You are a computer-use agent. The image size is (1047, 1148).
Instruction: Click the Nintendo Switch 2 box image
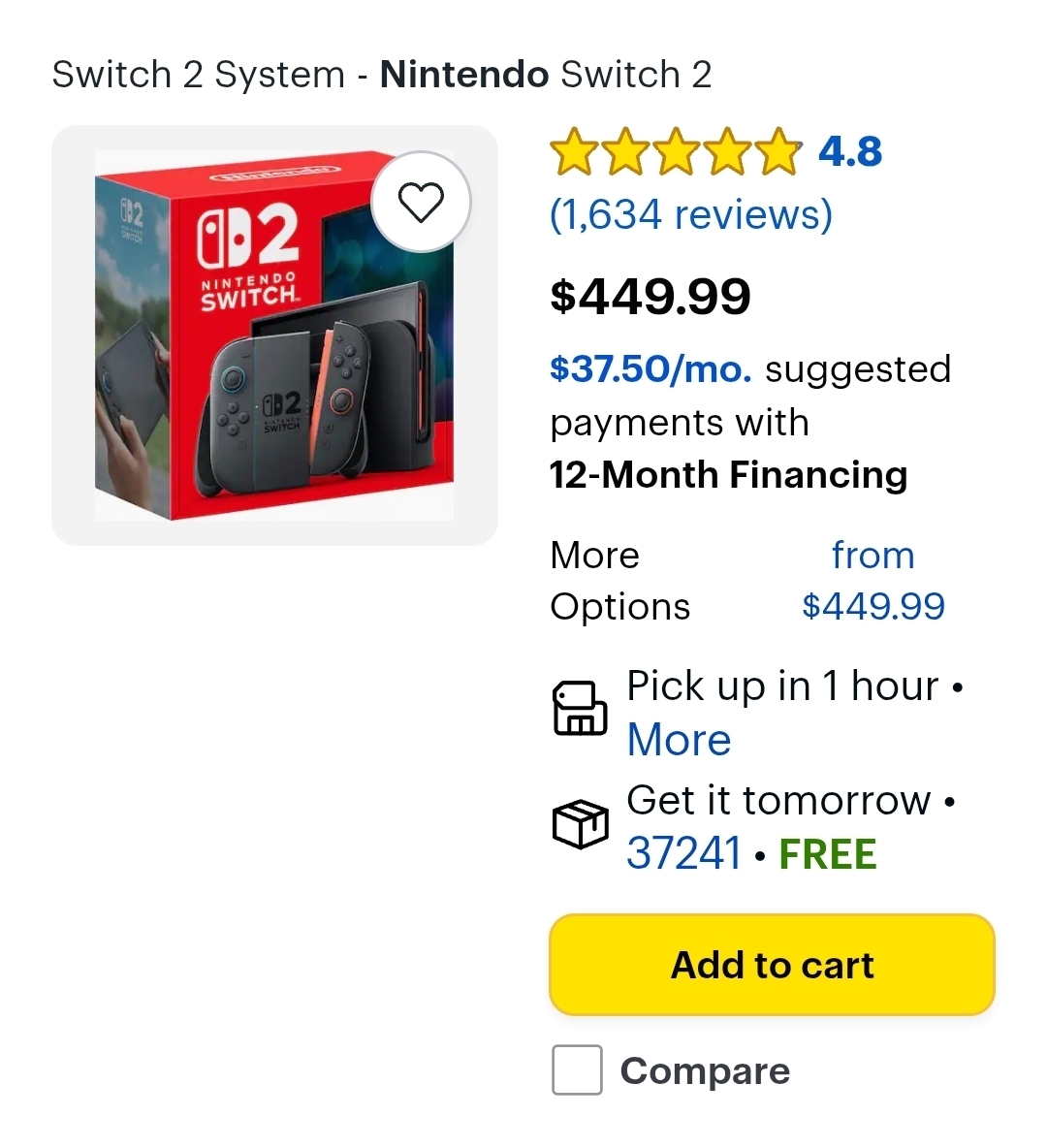coord(274,335)
